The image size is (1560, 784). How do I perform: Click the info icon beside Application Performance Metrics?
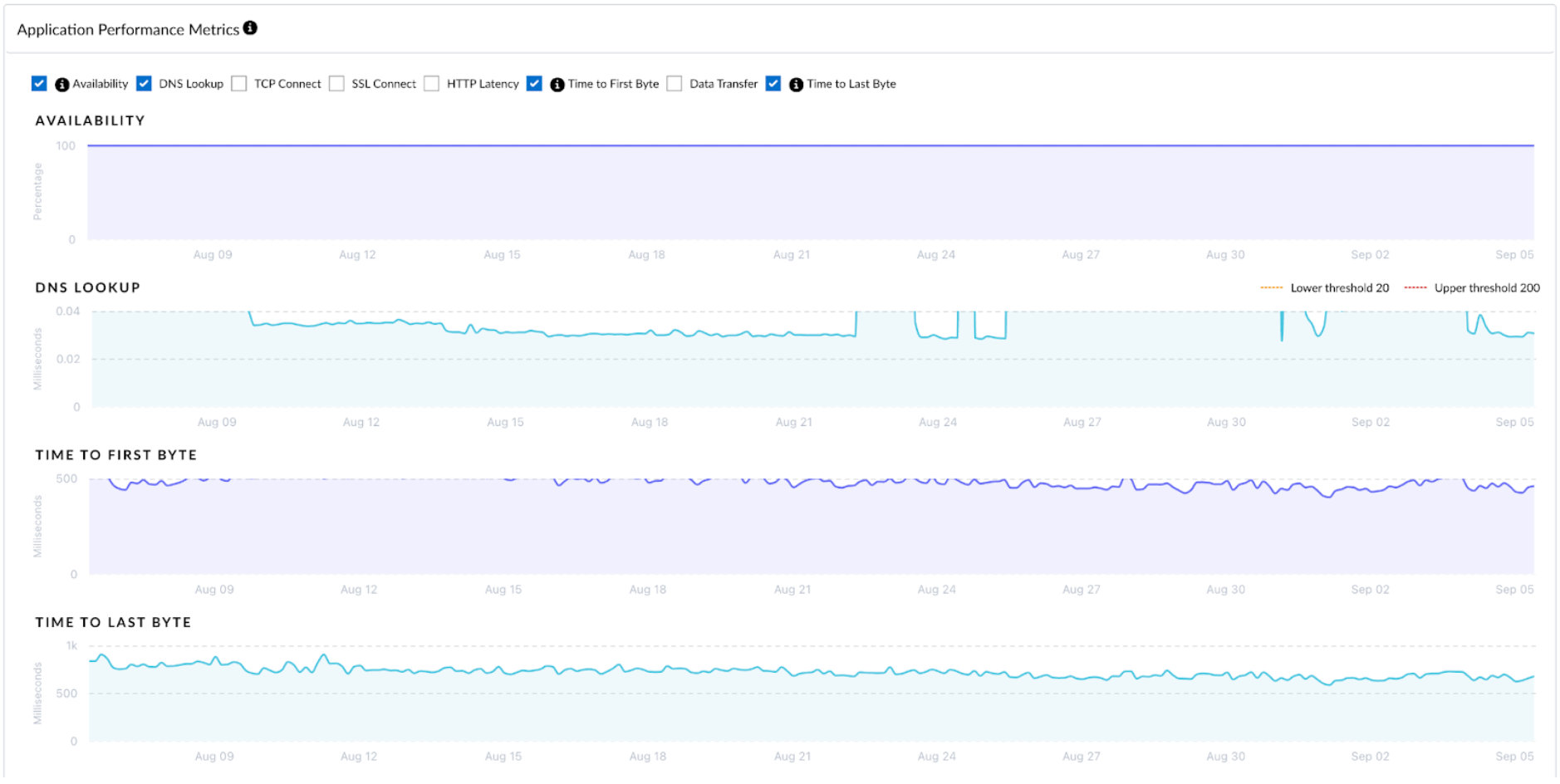point(250,28)
